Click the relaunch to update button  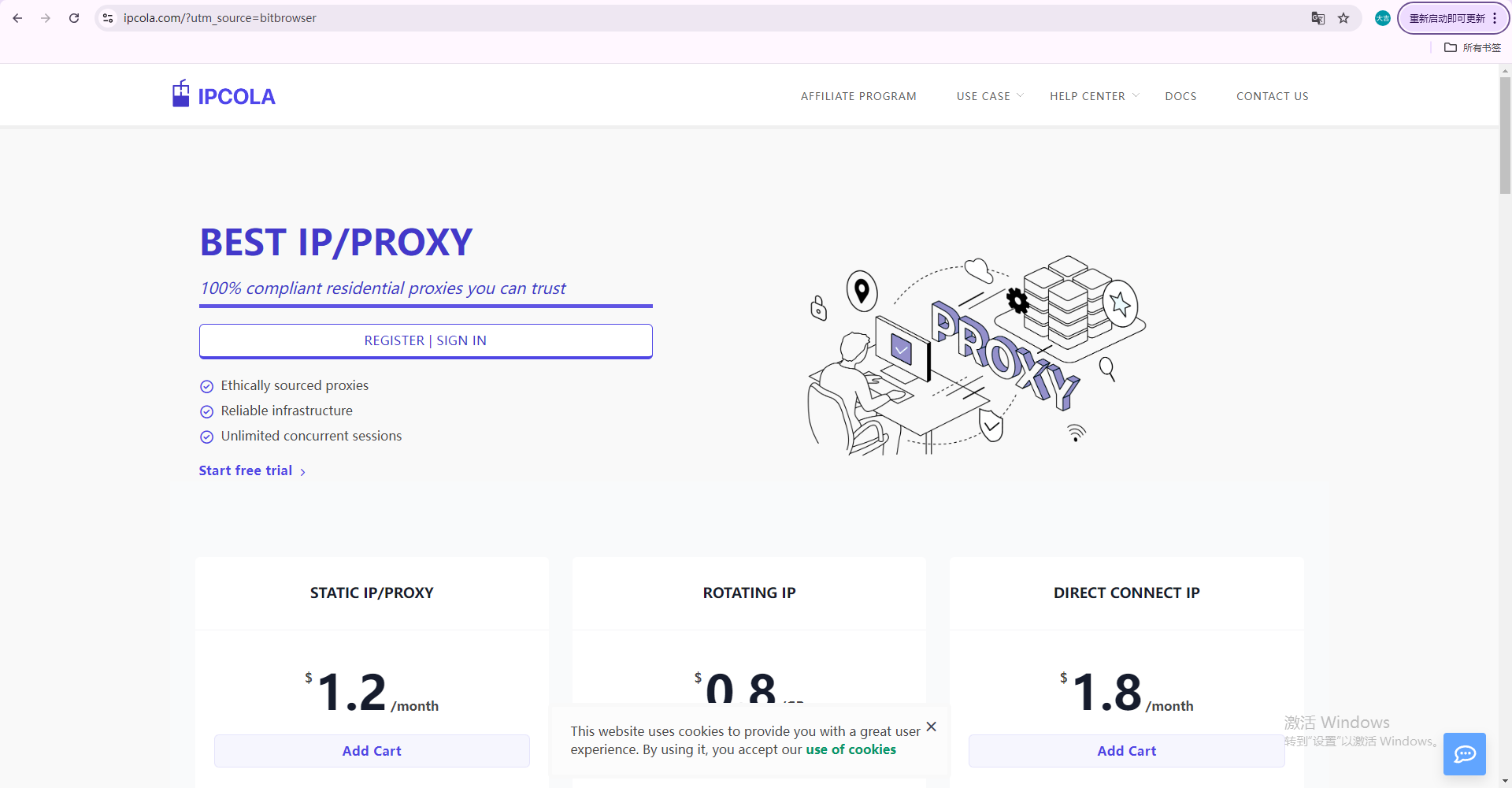[1453, 18]
